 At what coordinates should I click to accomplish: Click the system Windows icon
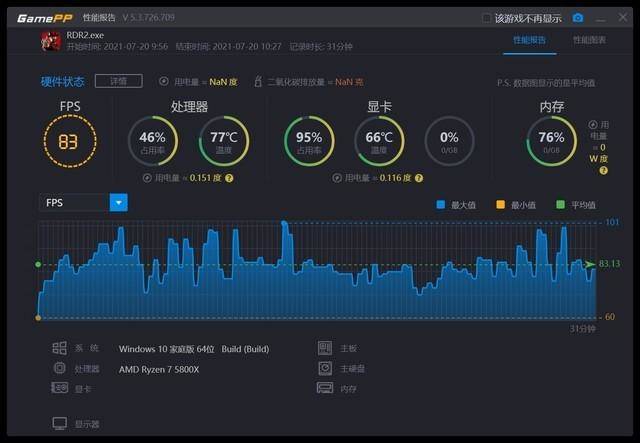pos(60,348)
